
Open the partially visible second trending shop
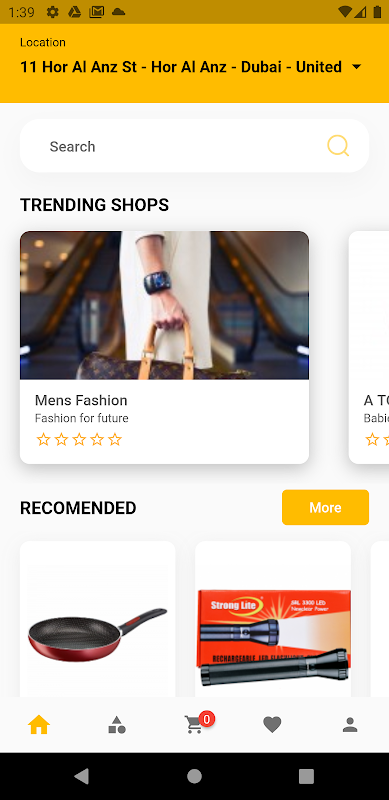pos(369,347)
